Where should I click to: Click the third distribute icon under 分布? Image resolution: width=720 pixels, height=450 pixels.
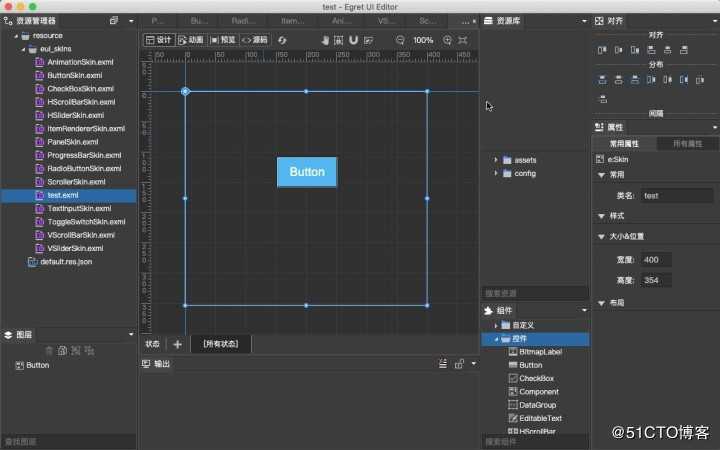point(635,80)
